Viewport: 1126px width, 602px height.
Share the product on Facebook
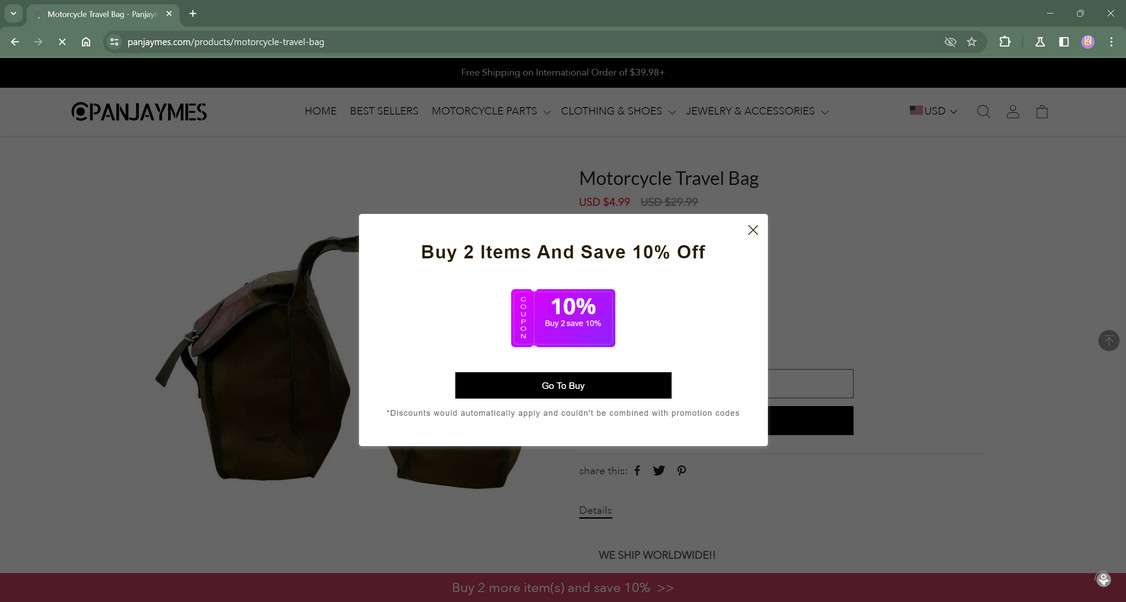(637, 471)
